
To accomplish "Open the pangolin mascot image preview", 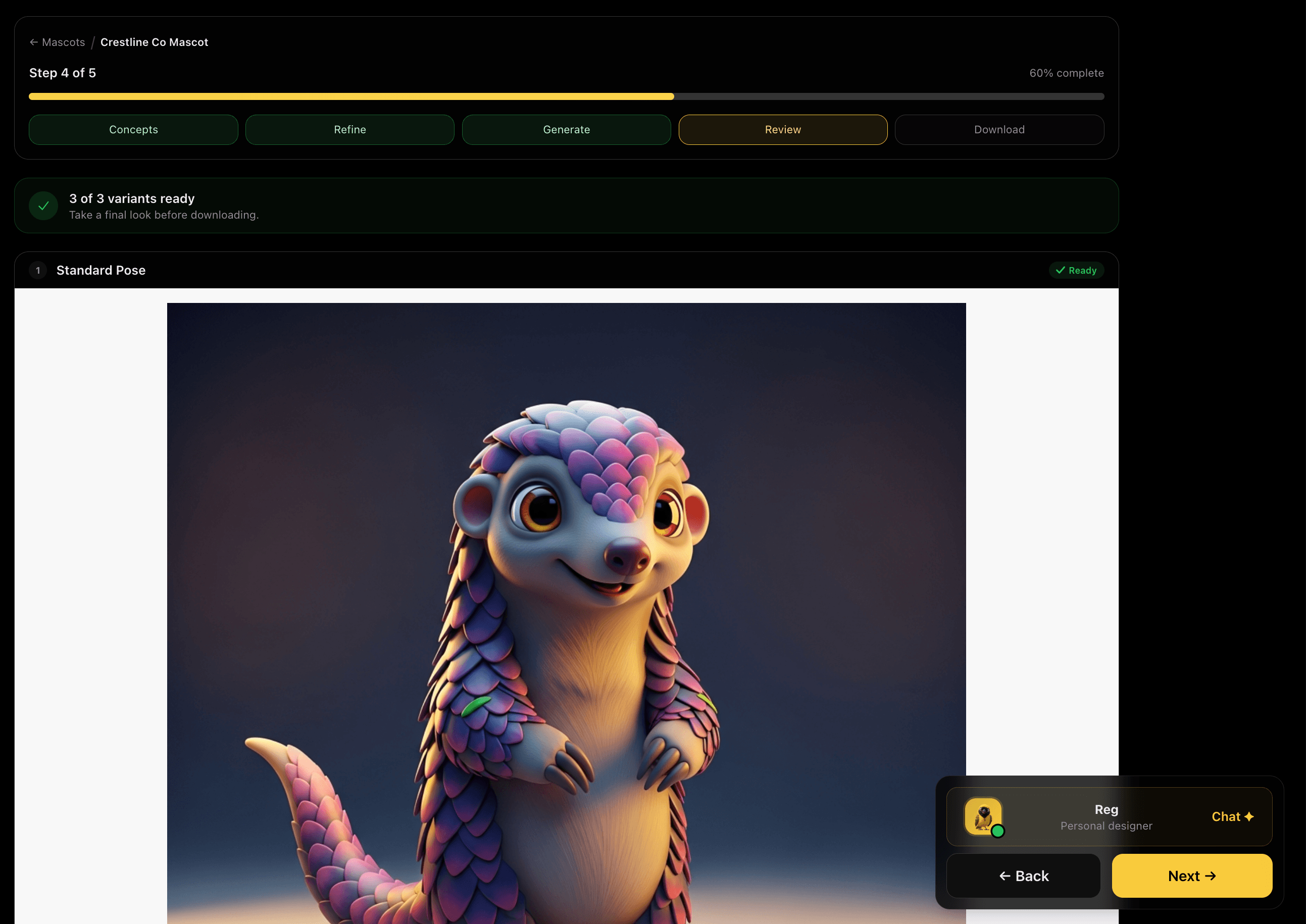I will pyautogui.click(x=566, y=613).
